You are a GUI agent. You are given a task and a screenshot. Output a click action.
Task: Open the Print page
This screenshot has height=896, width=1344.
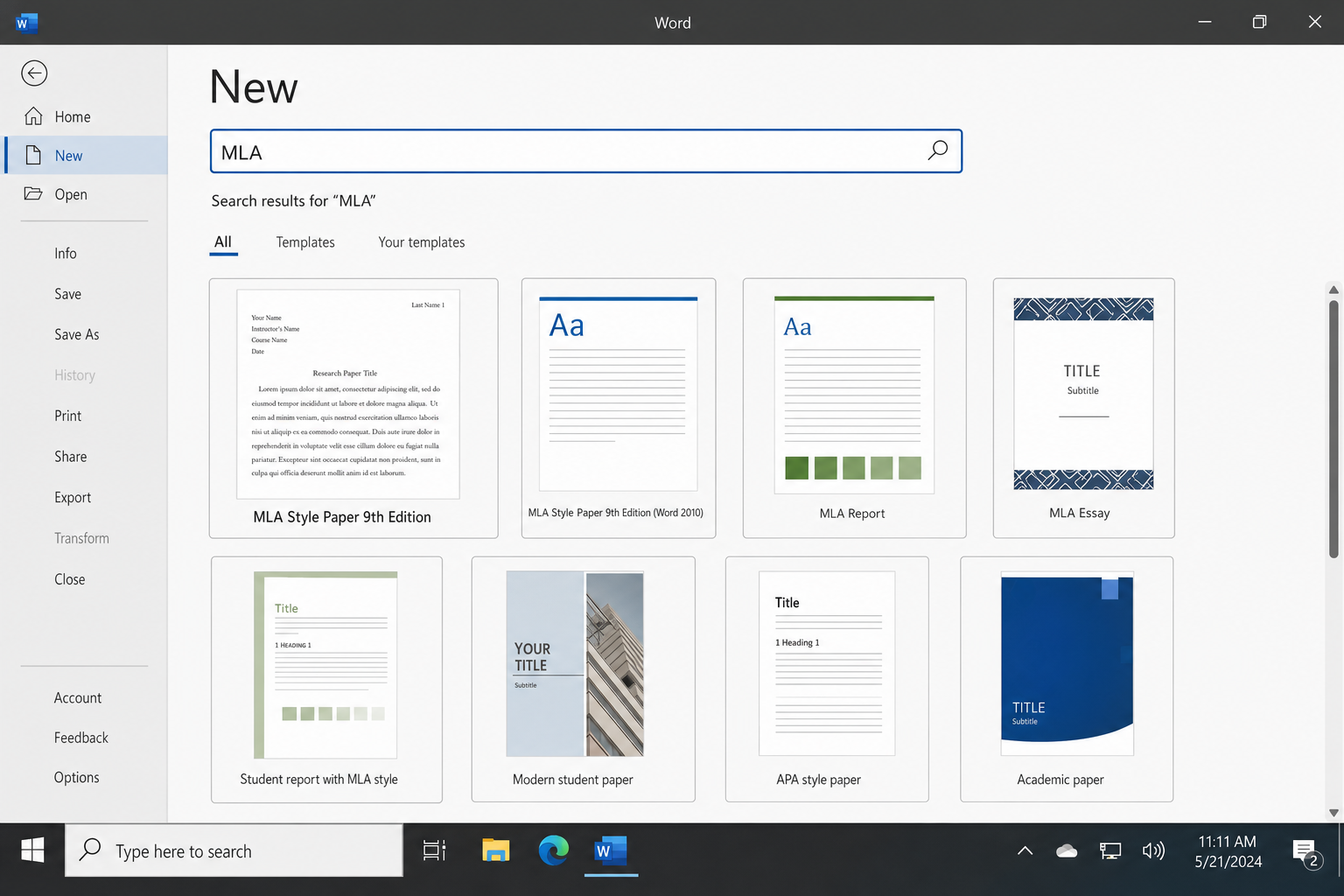pos(68,416)
